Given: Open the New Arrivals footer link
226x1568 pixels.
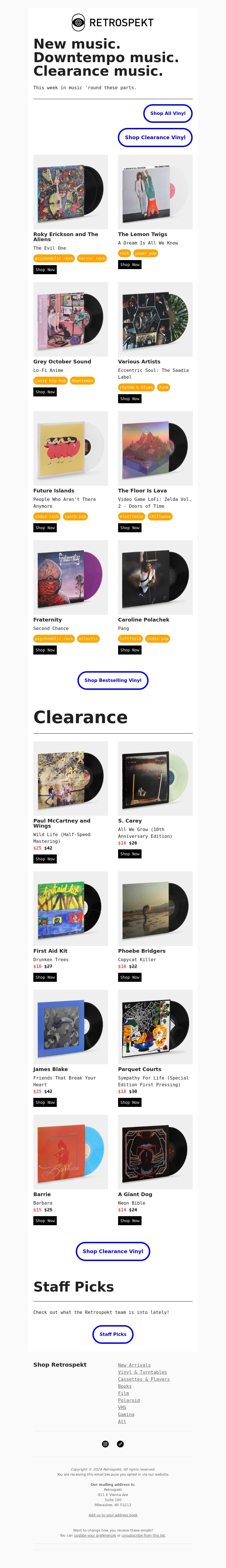Looking at the screenshot, I should [x=134, y=1365].
